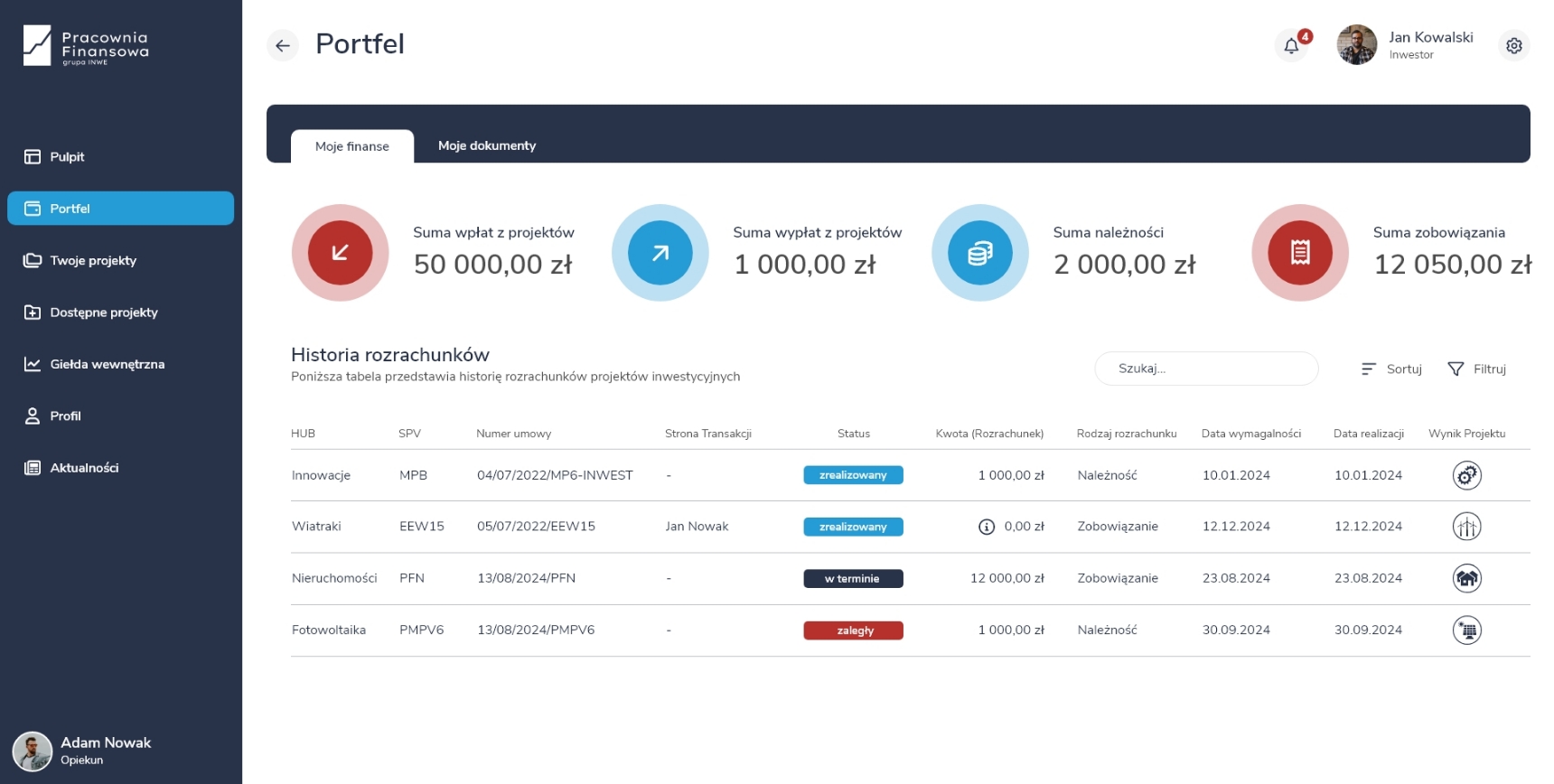Switch to Moje dokumenty tab

486,145
